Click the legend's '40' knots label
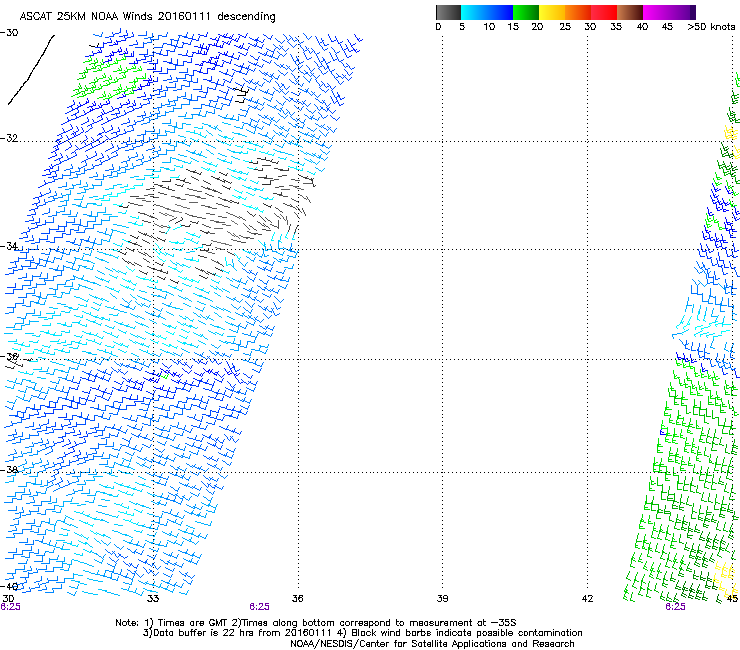The width and height of the screenshot is (740, 650). click(x=642, y=26)
